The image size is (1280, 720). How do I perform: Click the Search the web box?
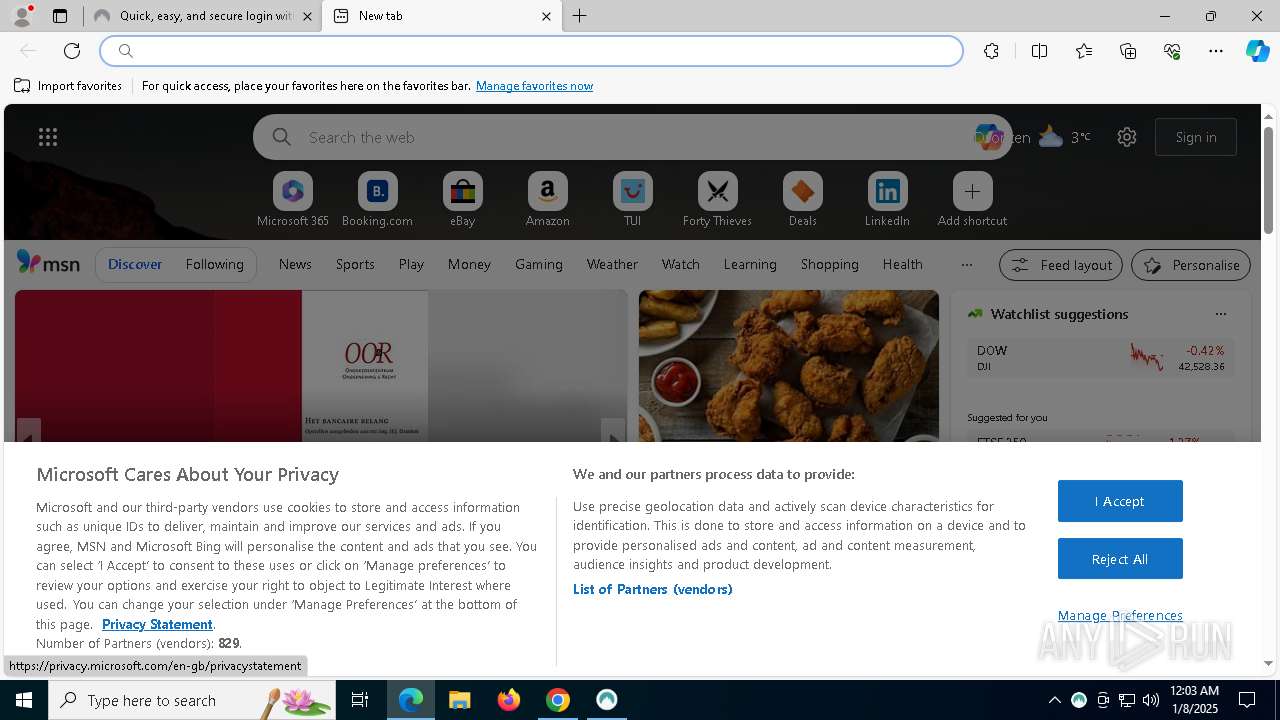633,137
